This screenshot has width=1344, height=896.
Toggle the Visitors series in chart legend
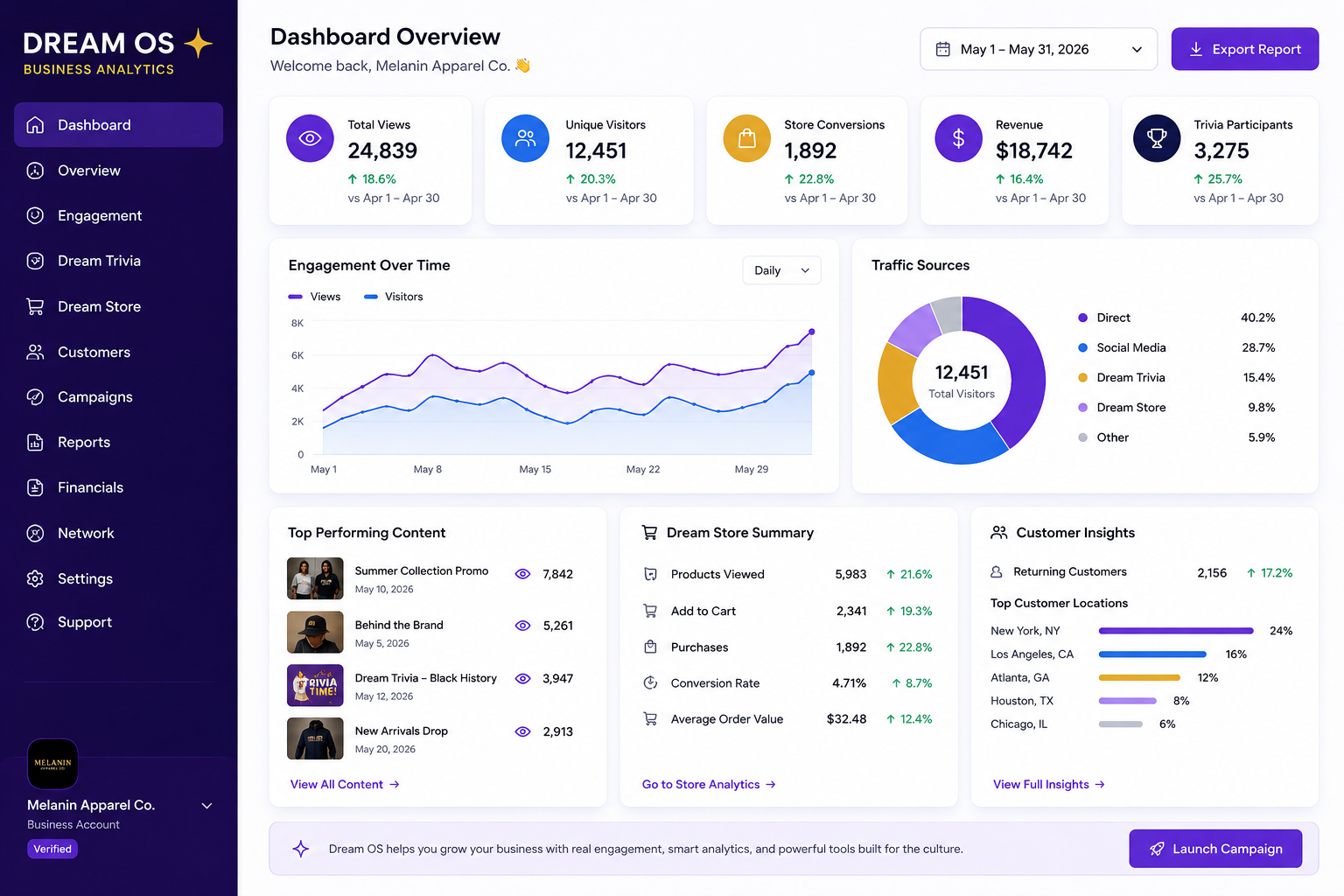pyautogui.click(x=394, y=297)
